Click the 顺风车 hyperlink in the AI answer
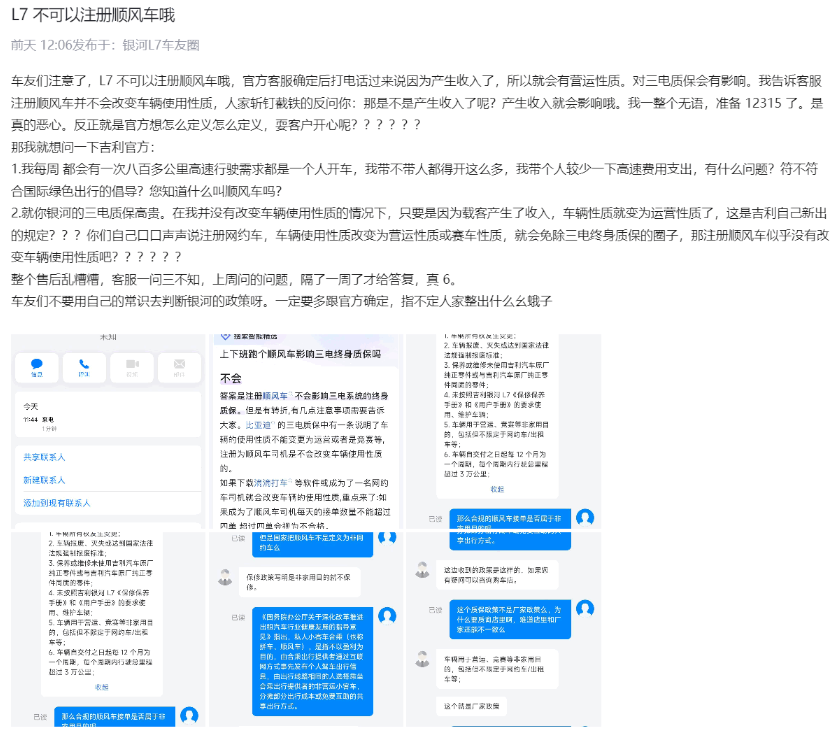The image size is (838, 739). click(x=275, y=396)
